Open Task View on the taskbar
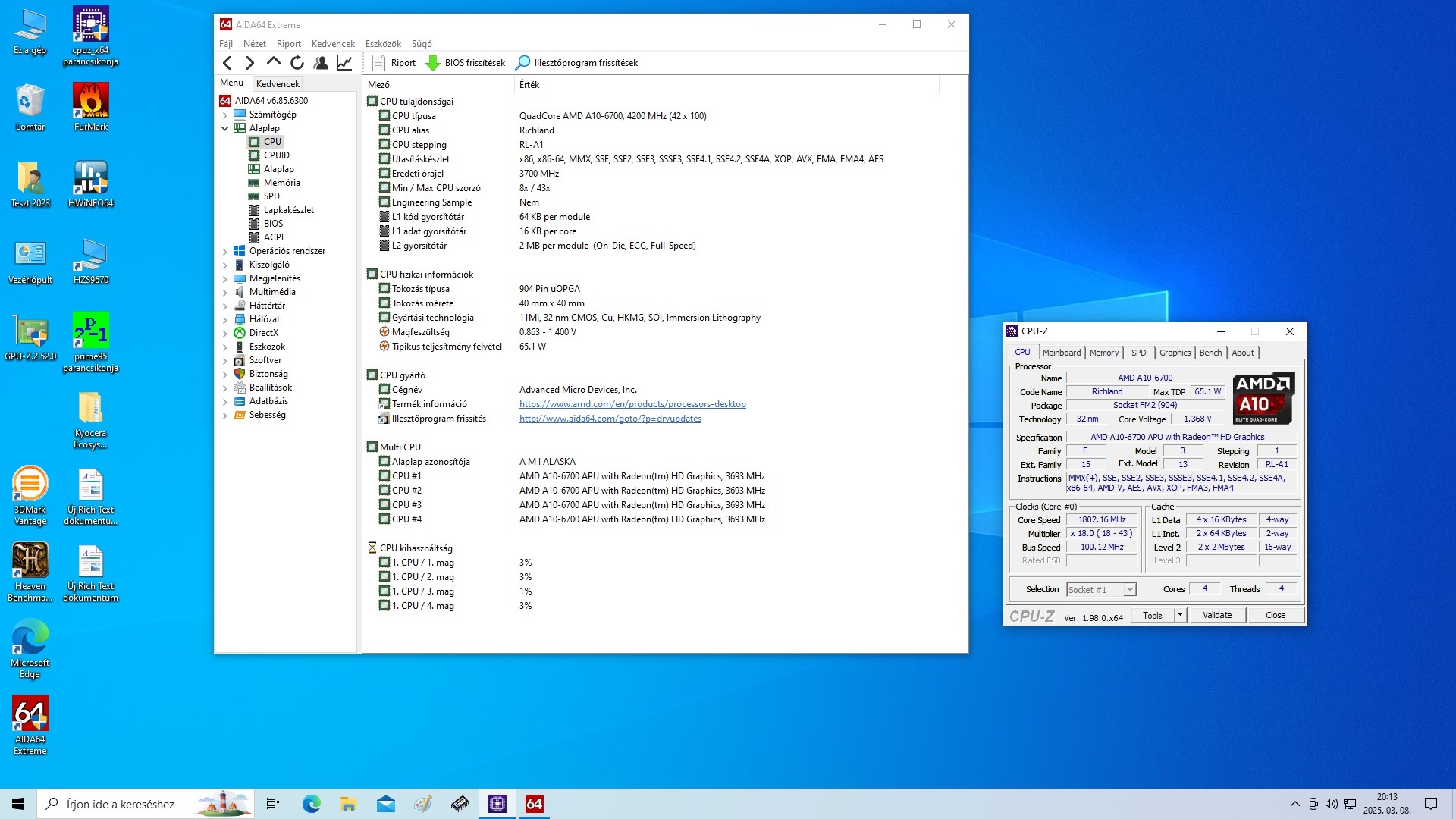 pyautogui.click(x=273, y=804)
